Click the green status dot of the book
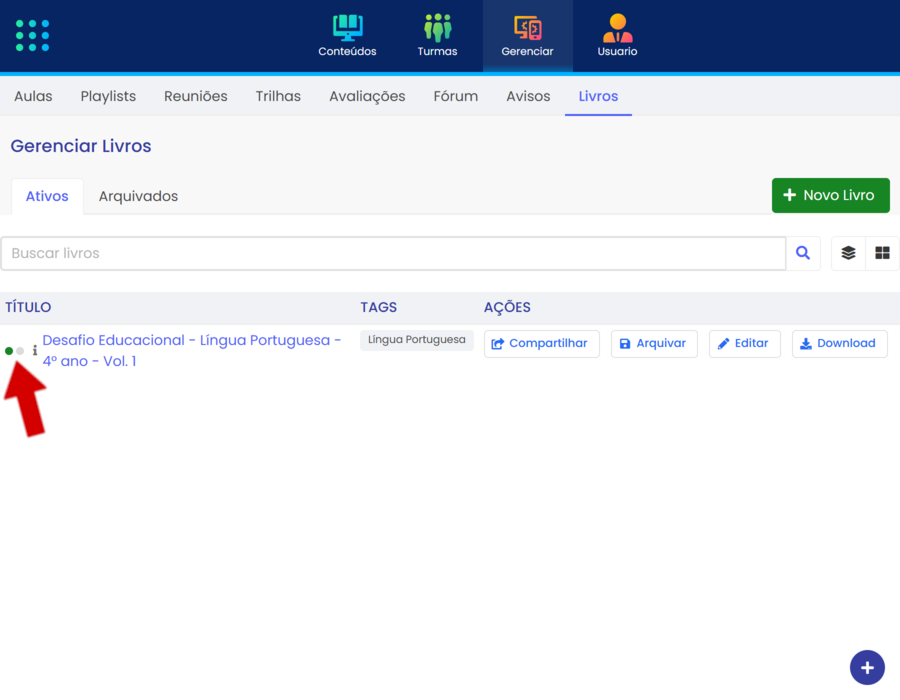Viewport: 900px width, 700px height. coord(9,351)
